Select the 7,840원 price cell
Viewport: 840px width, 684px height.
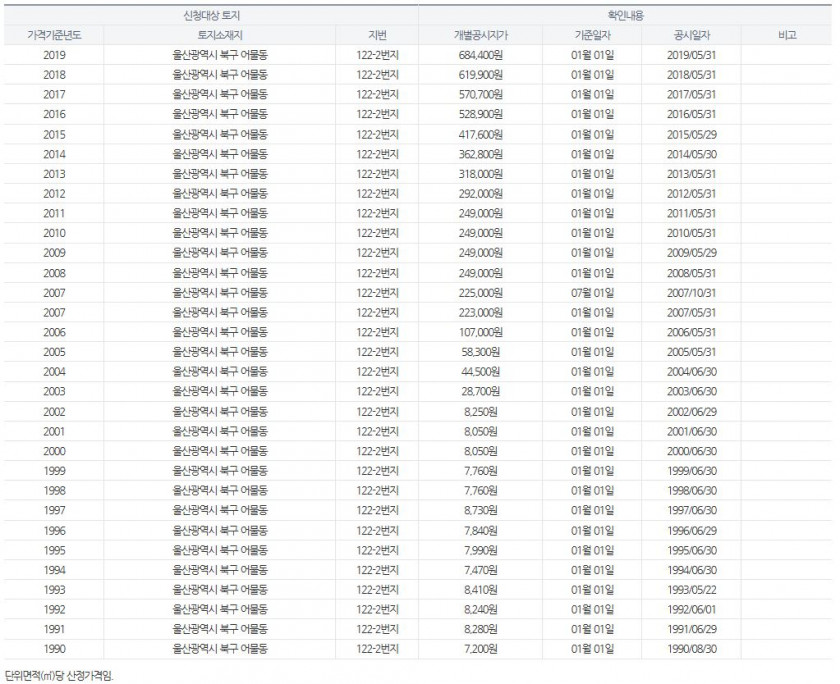click(481, 531)
